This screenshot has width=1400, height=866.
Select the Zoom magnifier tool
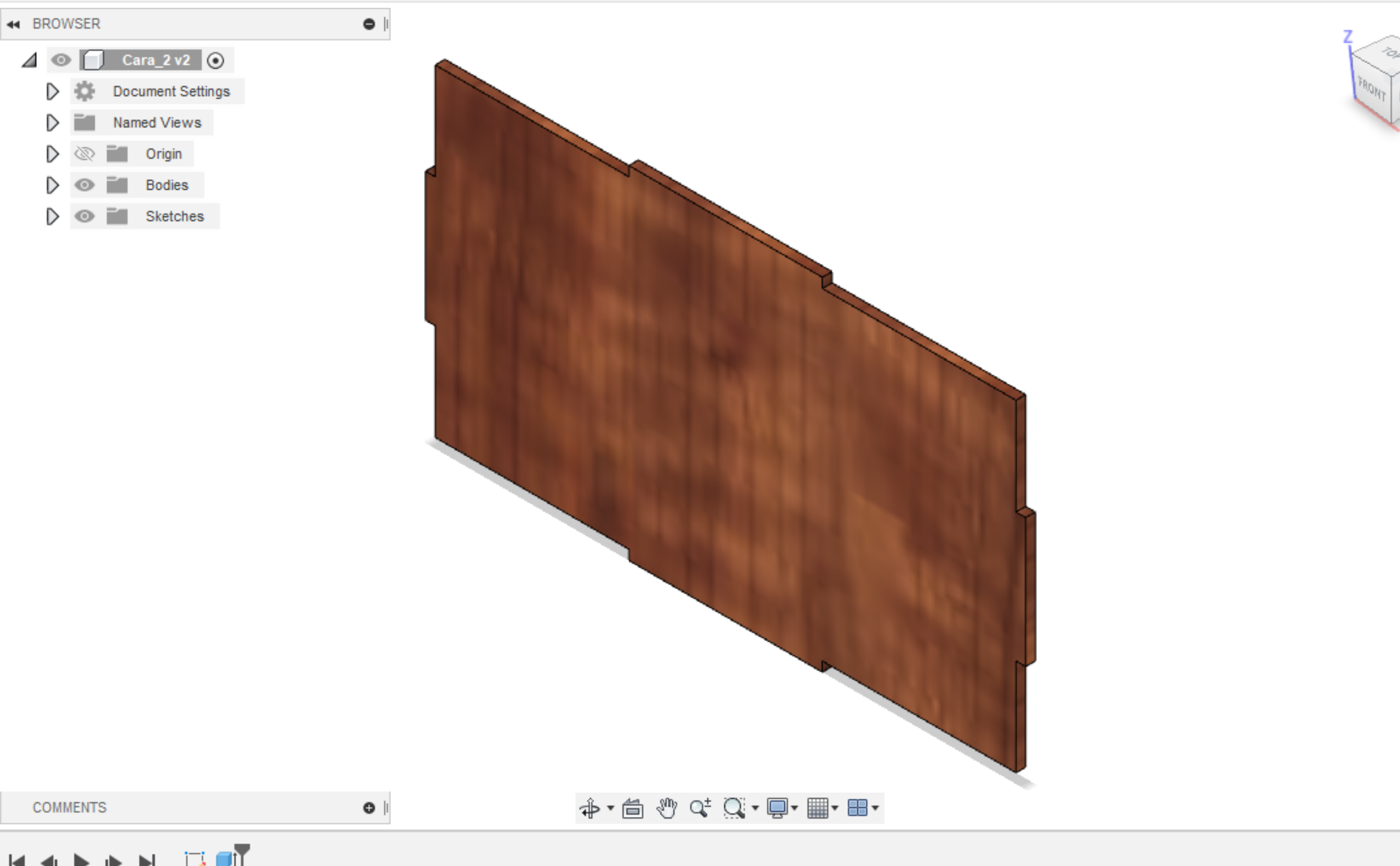click(700, 808)
